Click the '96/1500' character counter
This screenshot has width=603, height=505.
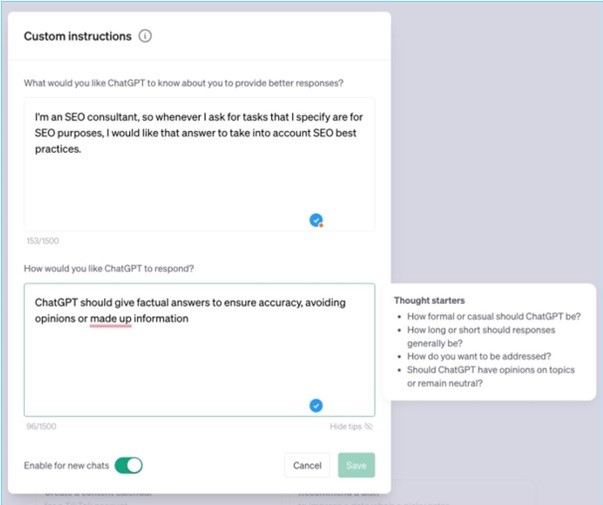click(x=41, y=426)
